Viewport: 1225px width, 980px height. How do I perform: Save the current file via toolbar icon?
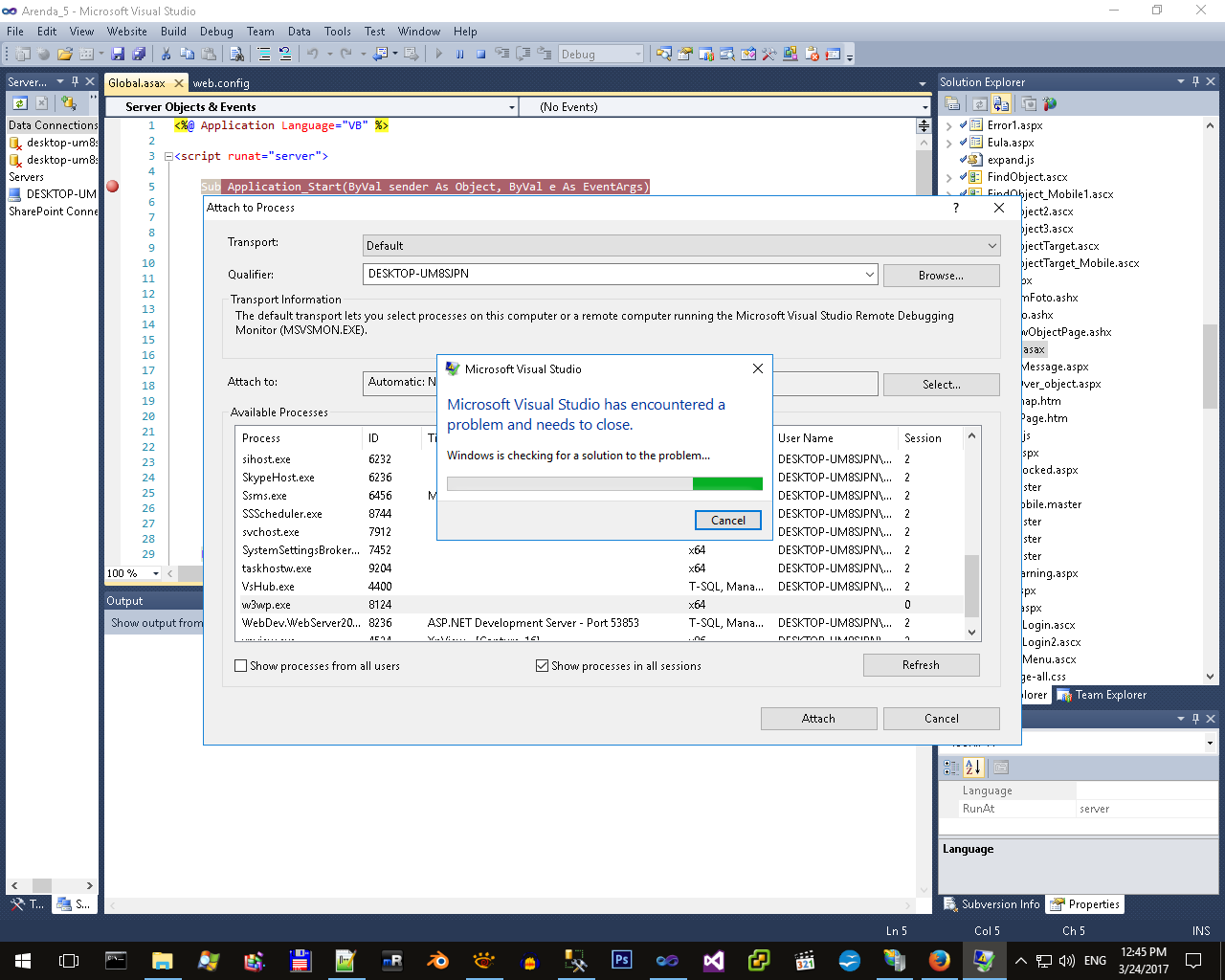coord(119,55)
